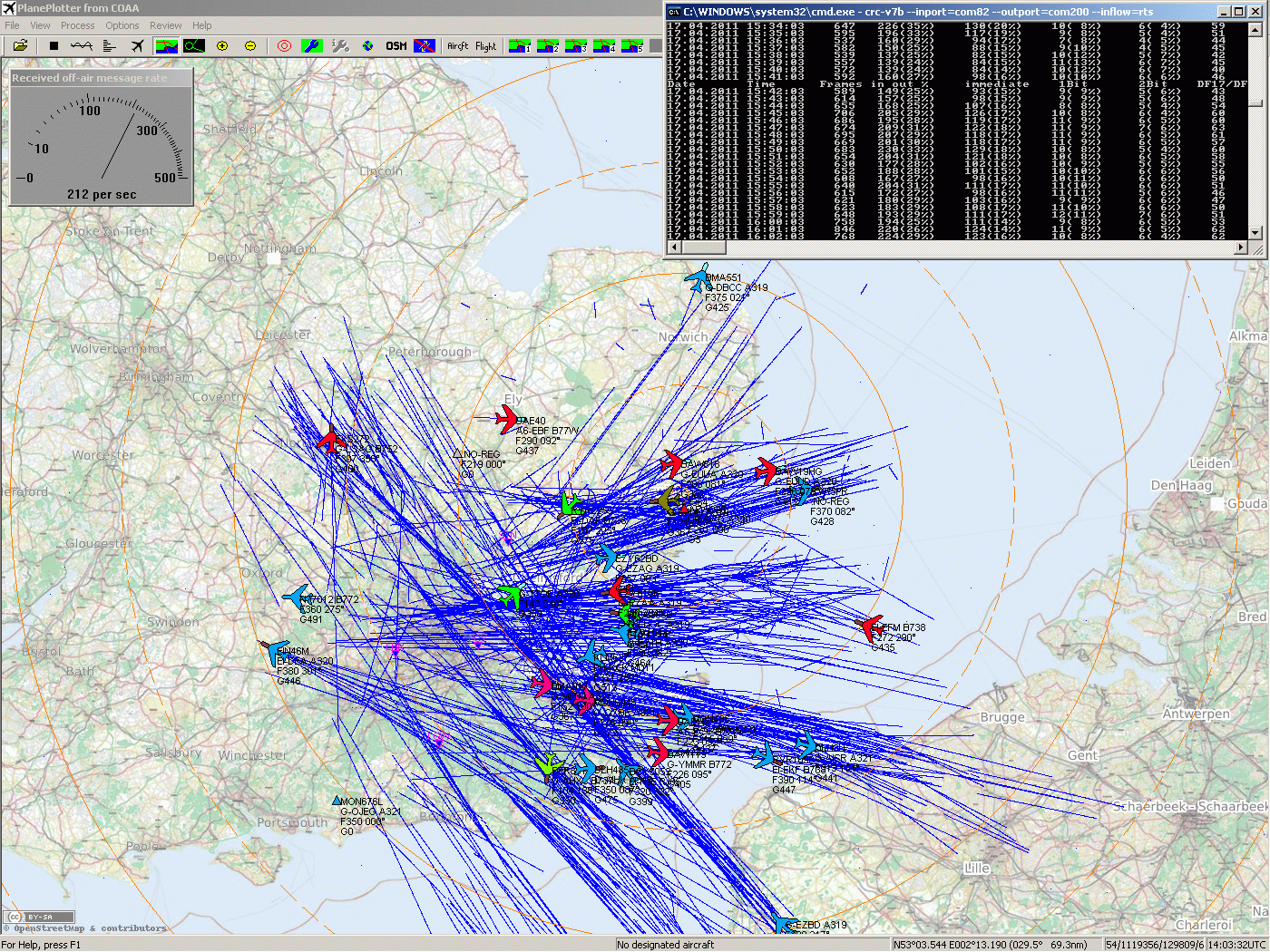Select the chart map view icon
This screenshot has width=1270, height=952.
pos(167,45)
